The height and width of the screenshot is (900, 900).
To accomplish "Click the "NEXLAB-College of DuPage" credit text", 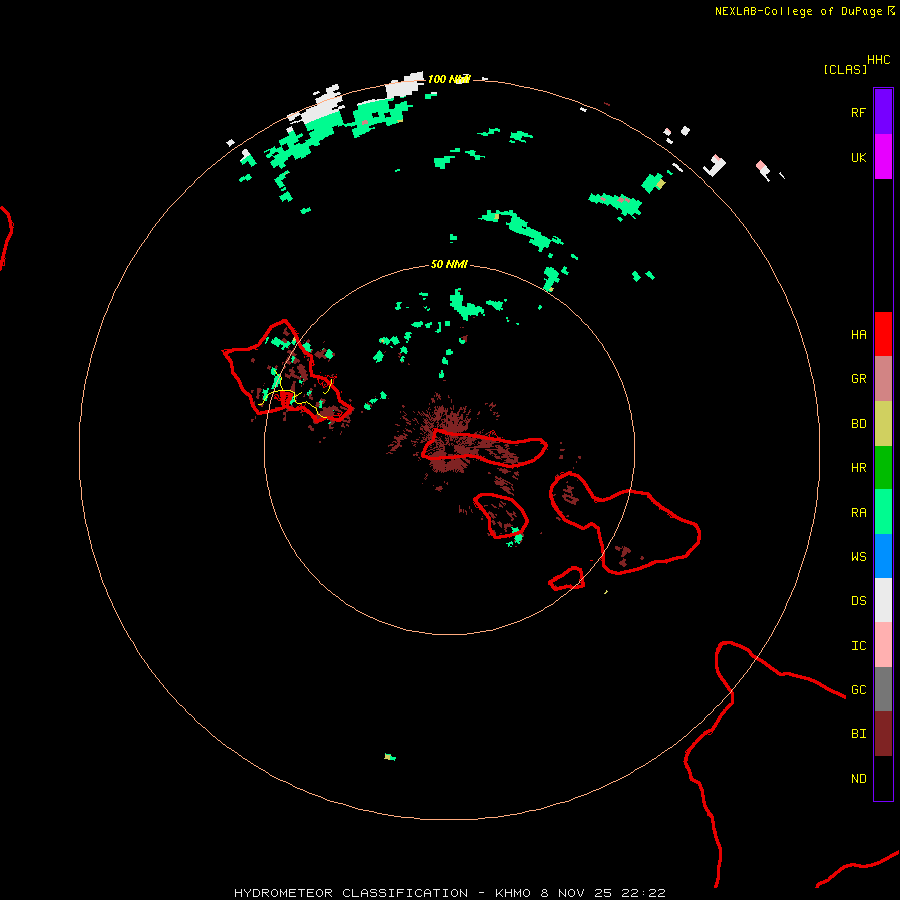I will click(x=798, y=11).
